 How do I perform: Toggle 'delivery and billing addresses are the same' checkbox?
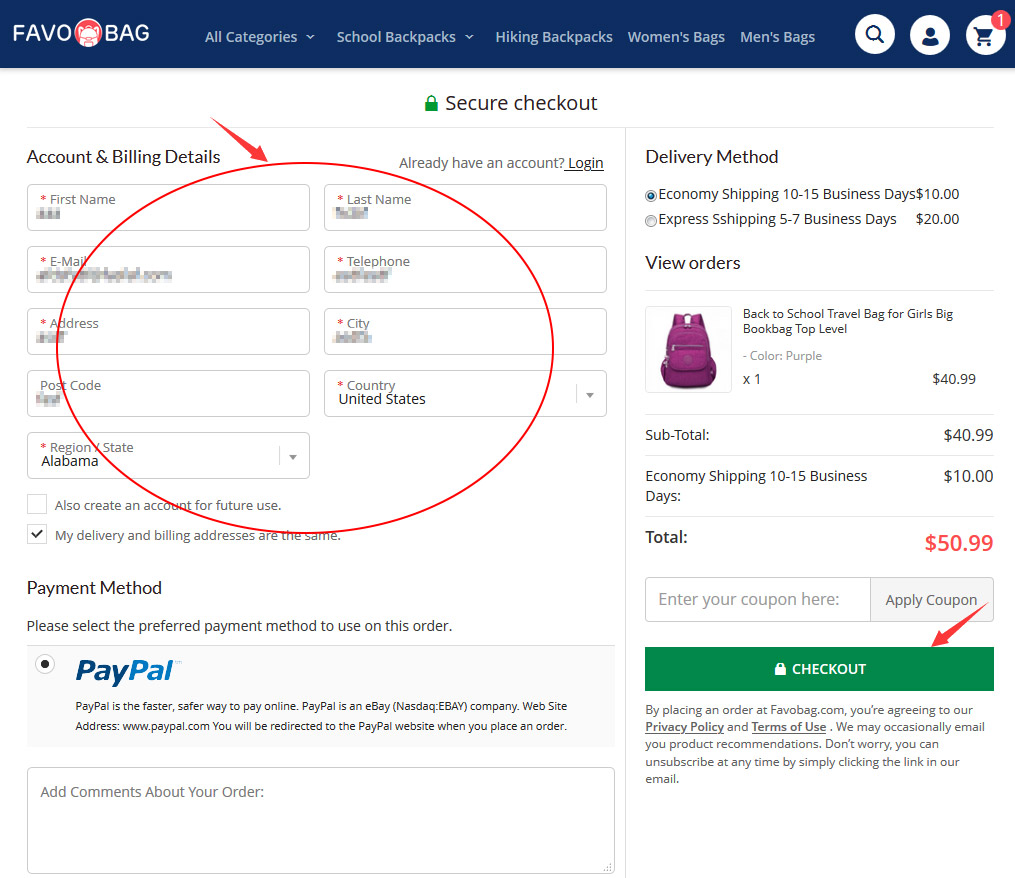tap(37, 534)
